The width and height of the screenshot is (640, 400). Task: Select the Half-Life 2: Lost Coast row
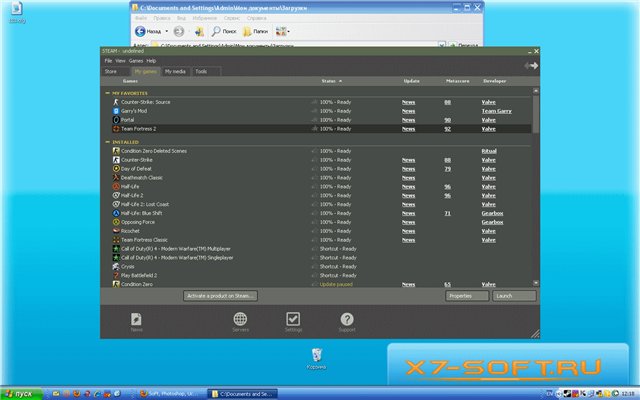317,204
